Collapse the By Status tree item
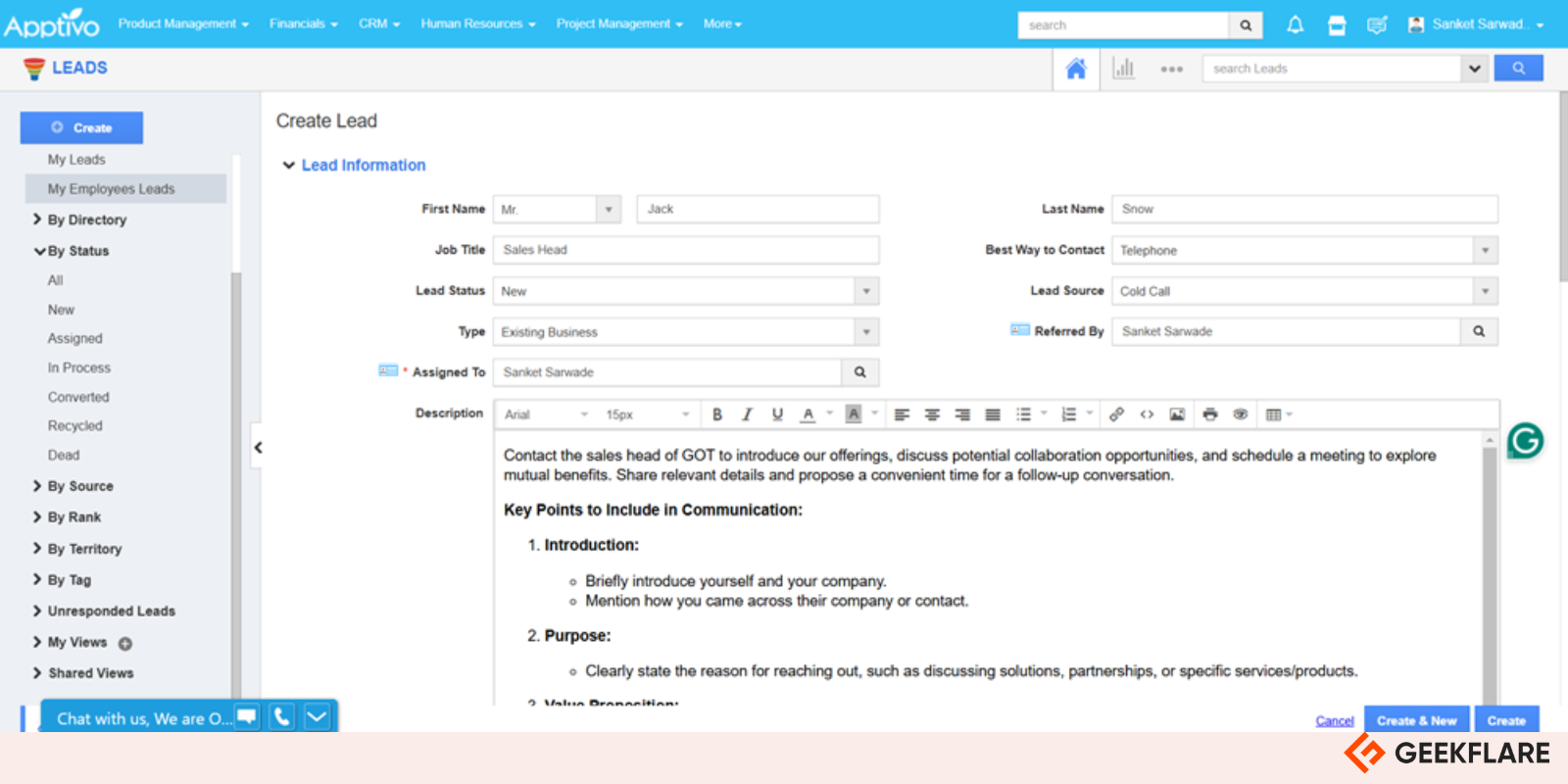This screenshot has height=784, width=1568. tap(39, 251)
